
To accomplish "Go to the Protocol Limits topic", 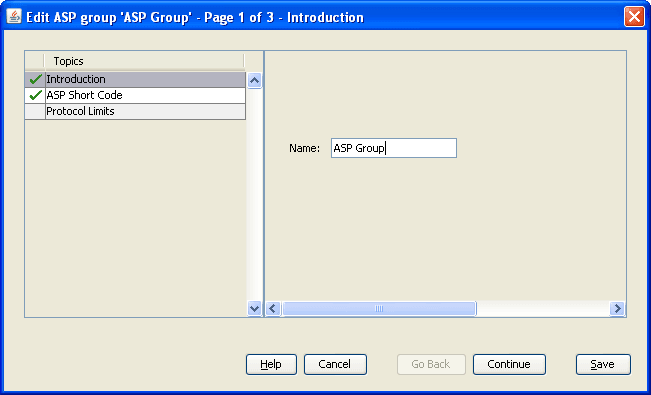I will tap(145, 111).
